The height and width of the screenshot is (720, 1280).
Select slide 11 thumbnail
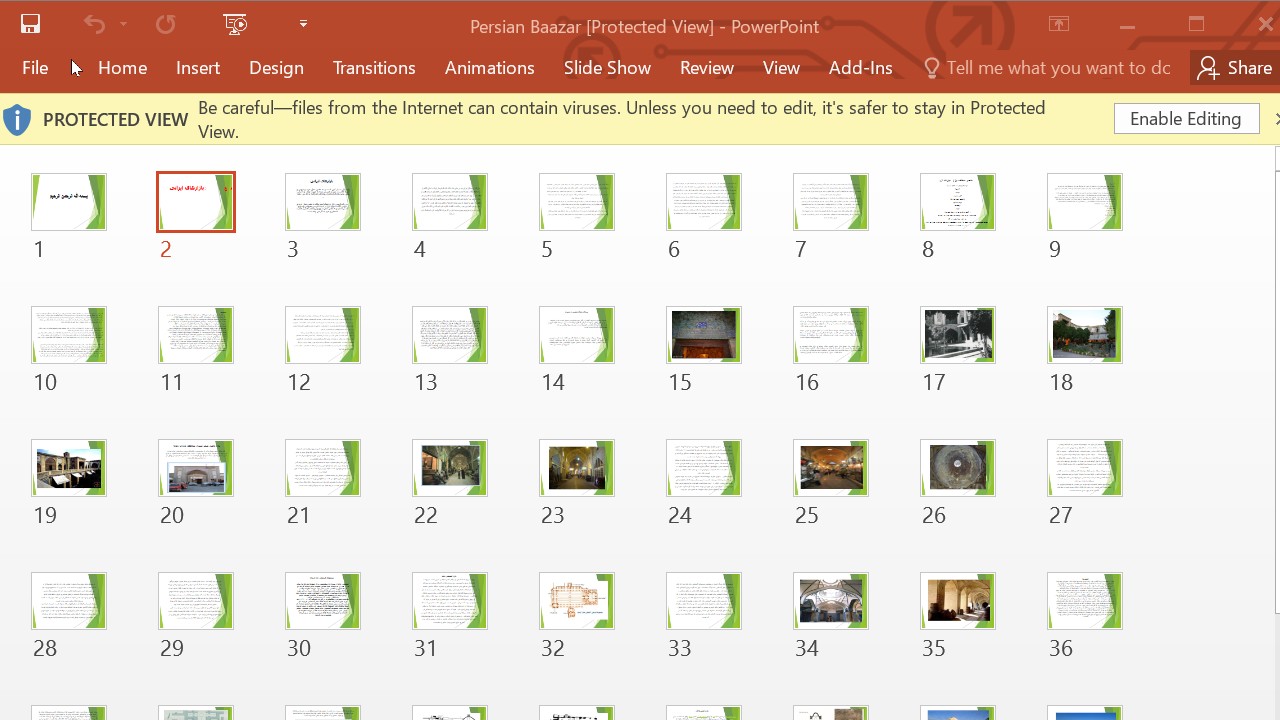(x=196, y=335)
